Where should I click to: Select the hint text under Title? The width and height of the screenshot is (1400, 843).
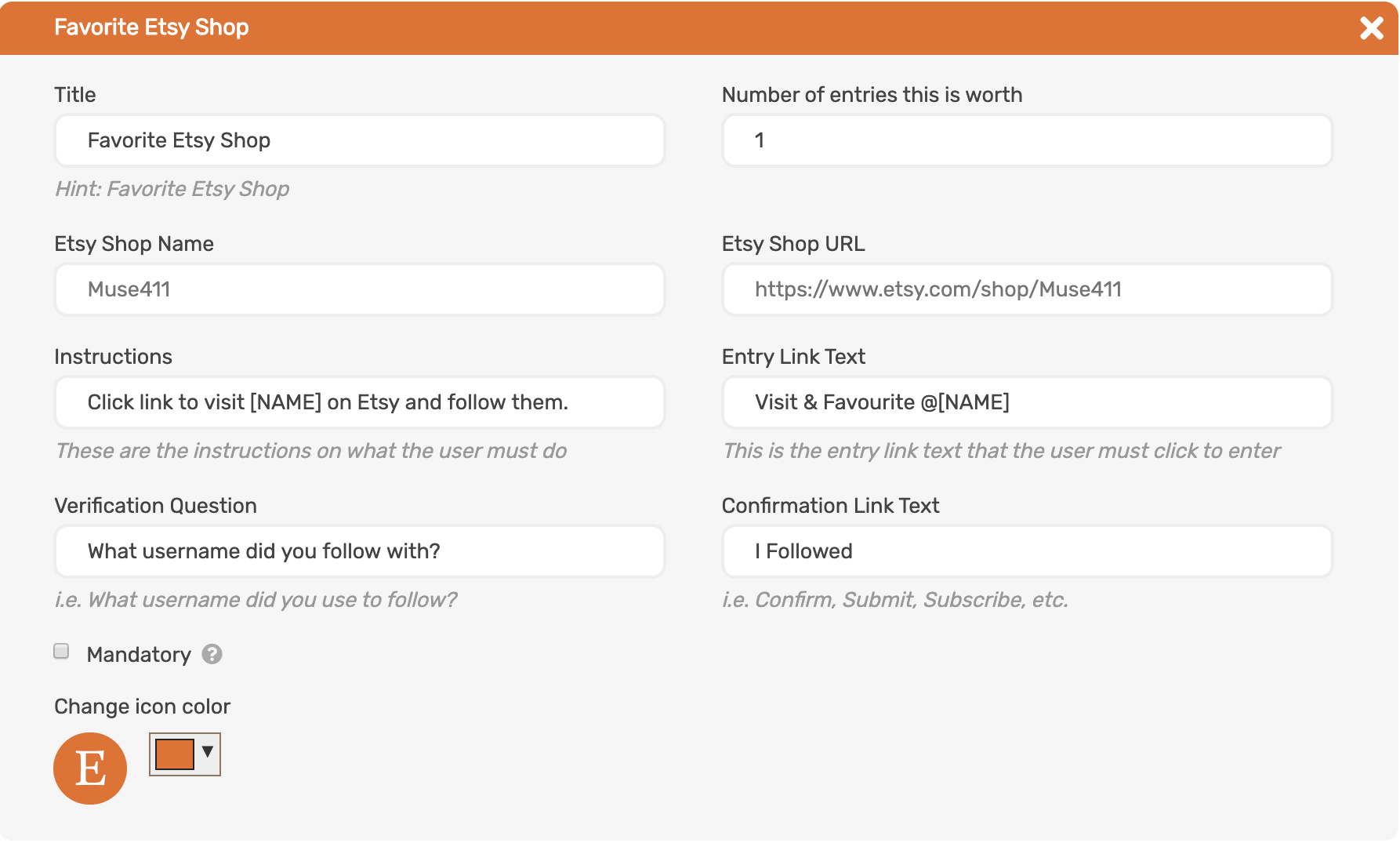(x=172, y=188)
